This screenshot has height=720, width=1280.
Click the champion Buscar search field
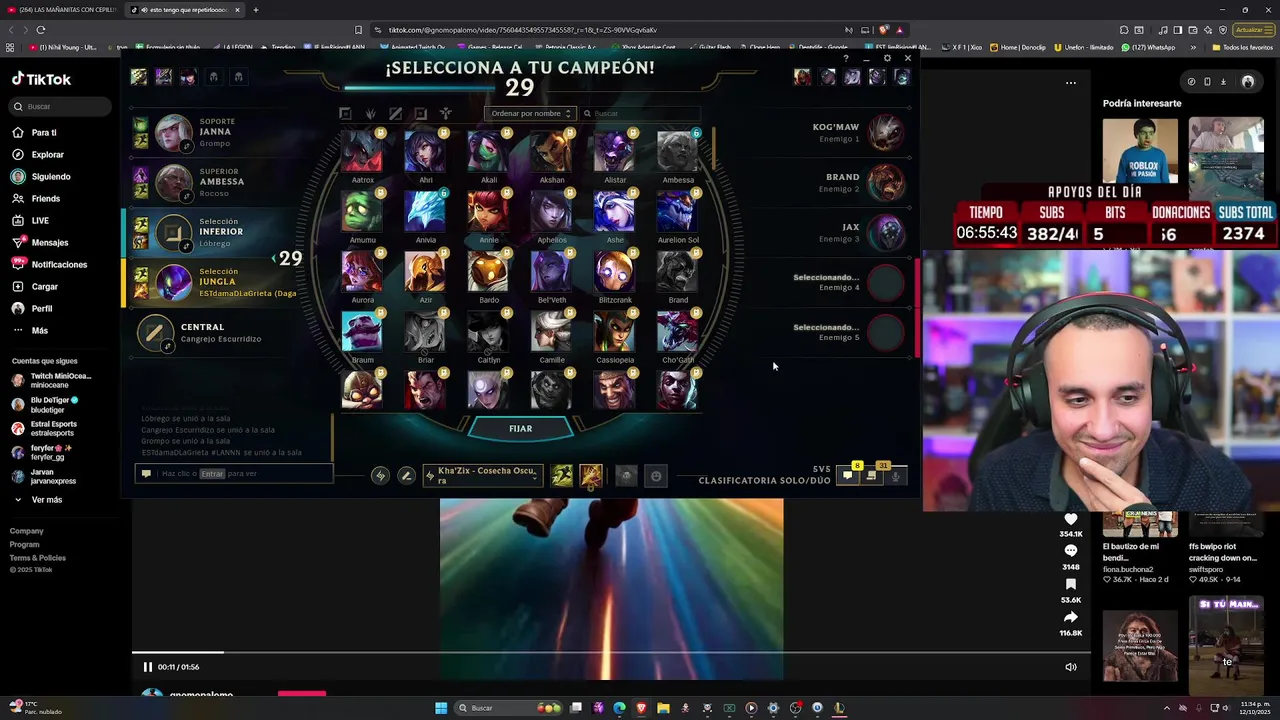tap(640, 113)
